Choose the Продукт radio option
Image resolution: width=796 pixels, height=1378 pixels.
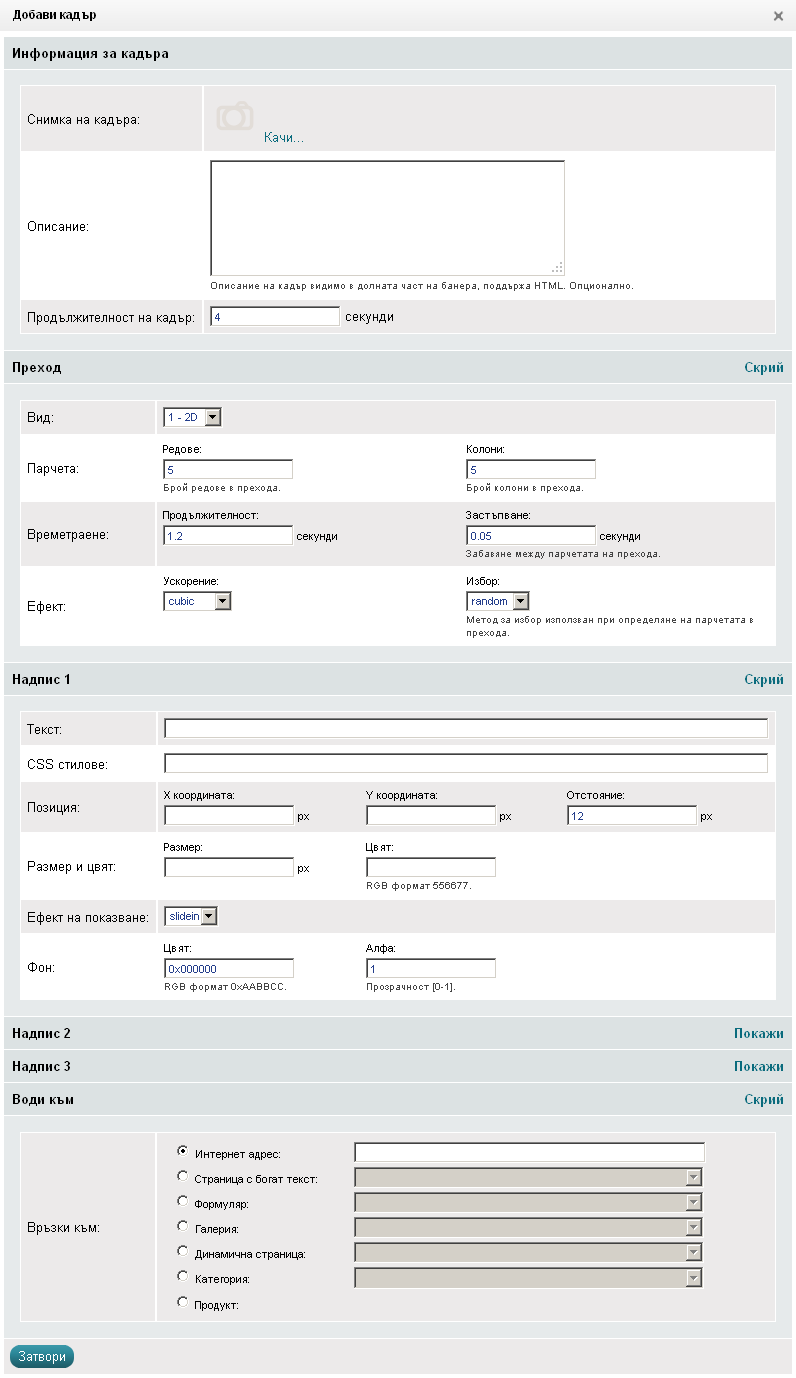point(182,1301)
